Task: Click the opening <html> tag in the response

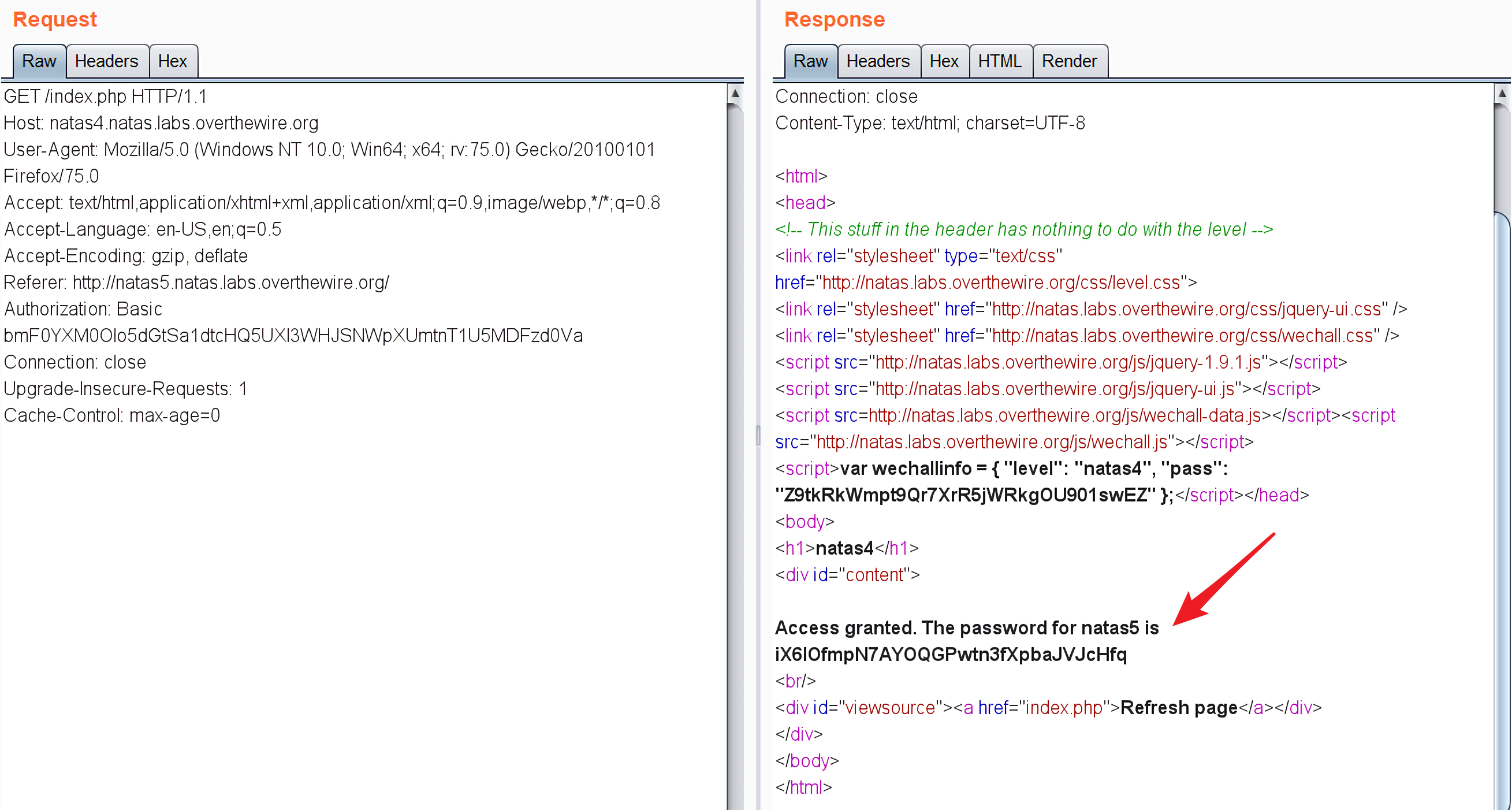Action: pyautogui.click(x=801, y=176)
